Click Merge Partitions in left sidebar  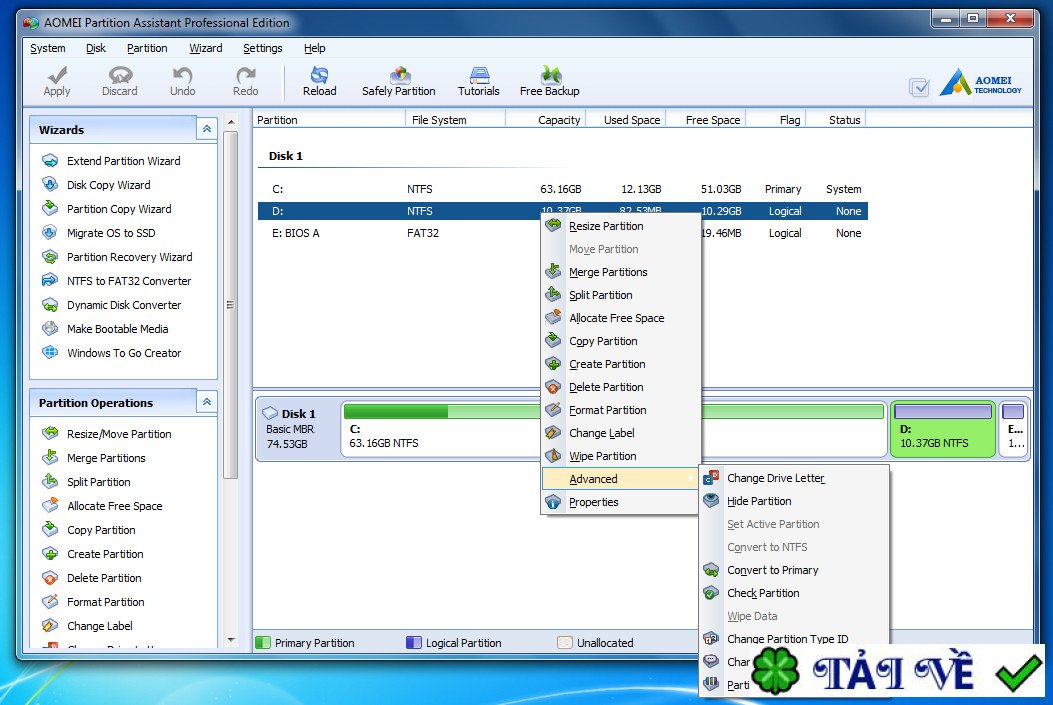(x=105, y=458)
